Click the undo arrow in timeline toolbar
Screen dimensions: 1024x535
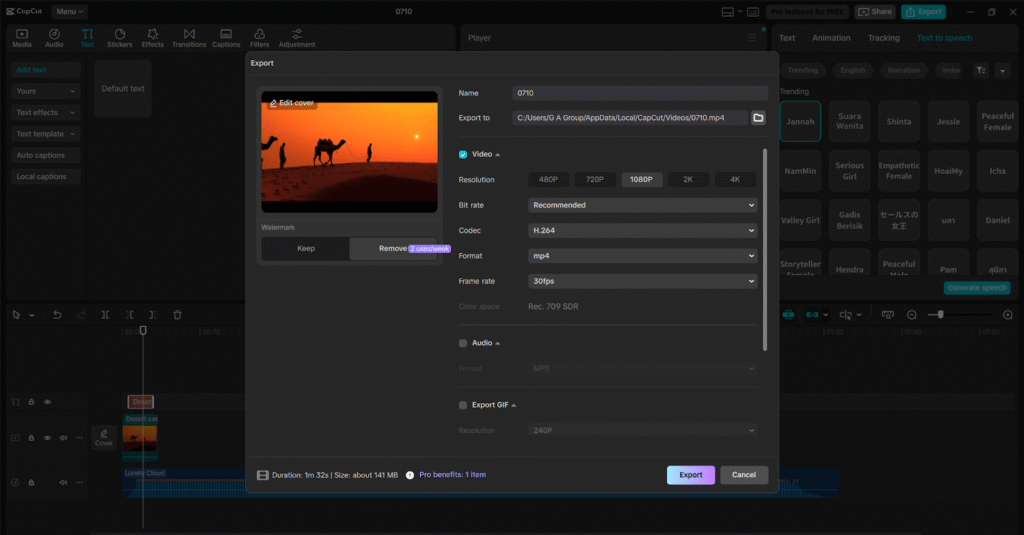click(x=56, y=315)
